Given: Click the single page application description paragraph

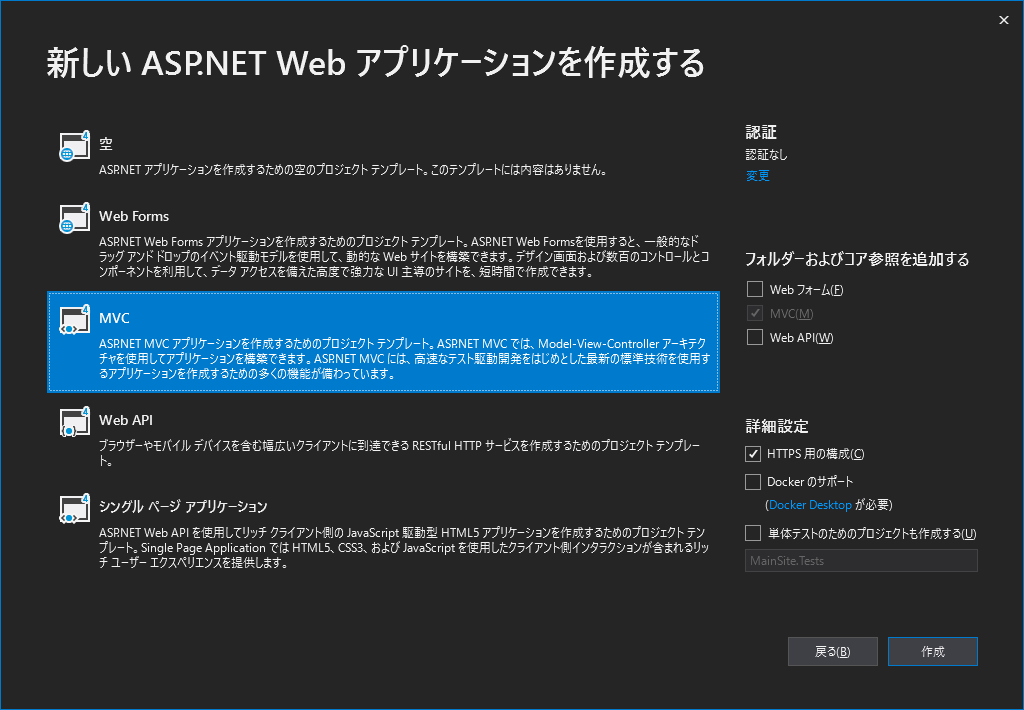Looking at the screenshot, I should click(404, 547).
